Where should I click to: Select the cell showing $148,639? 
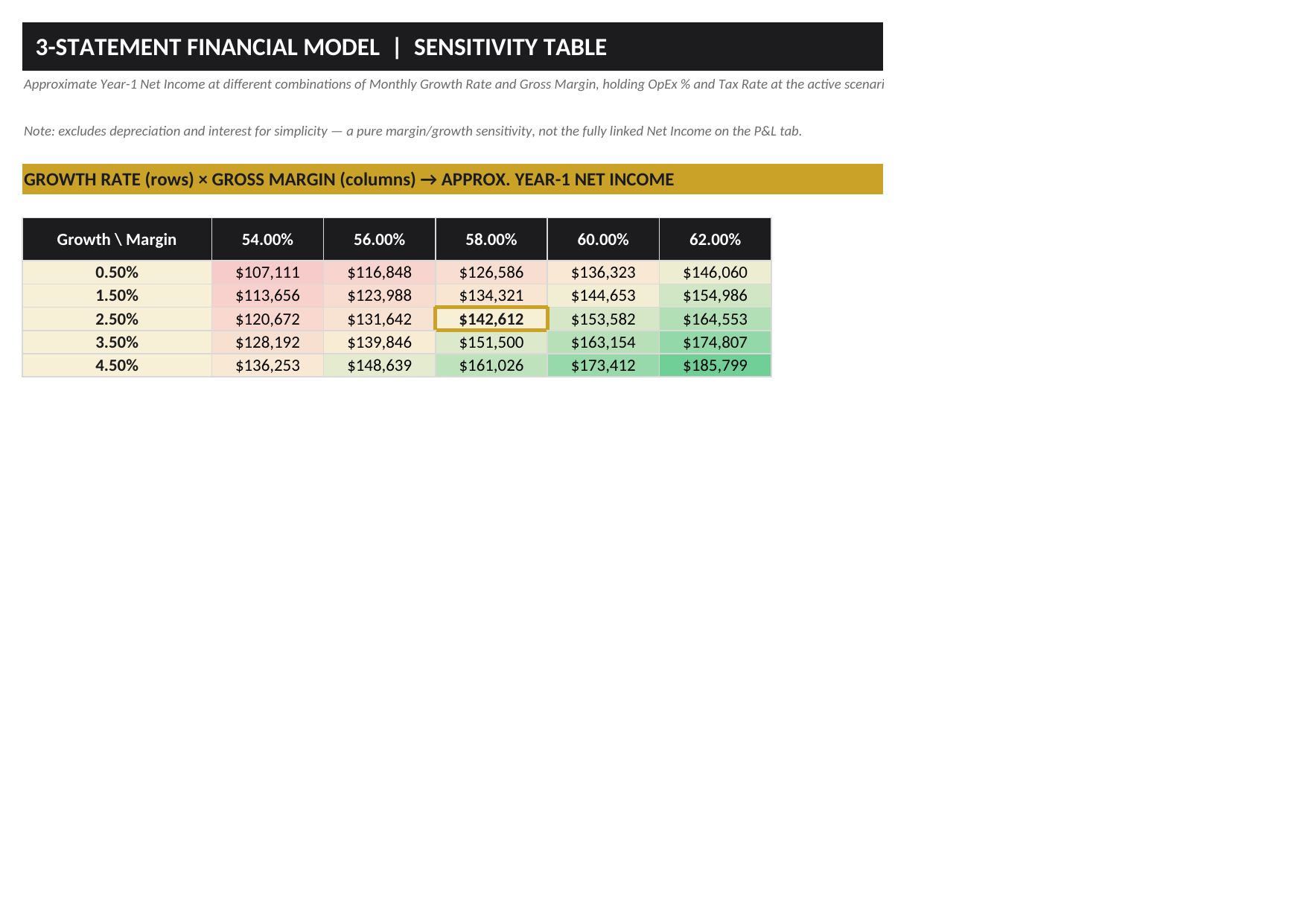pos(380,365)
